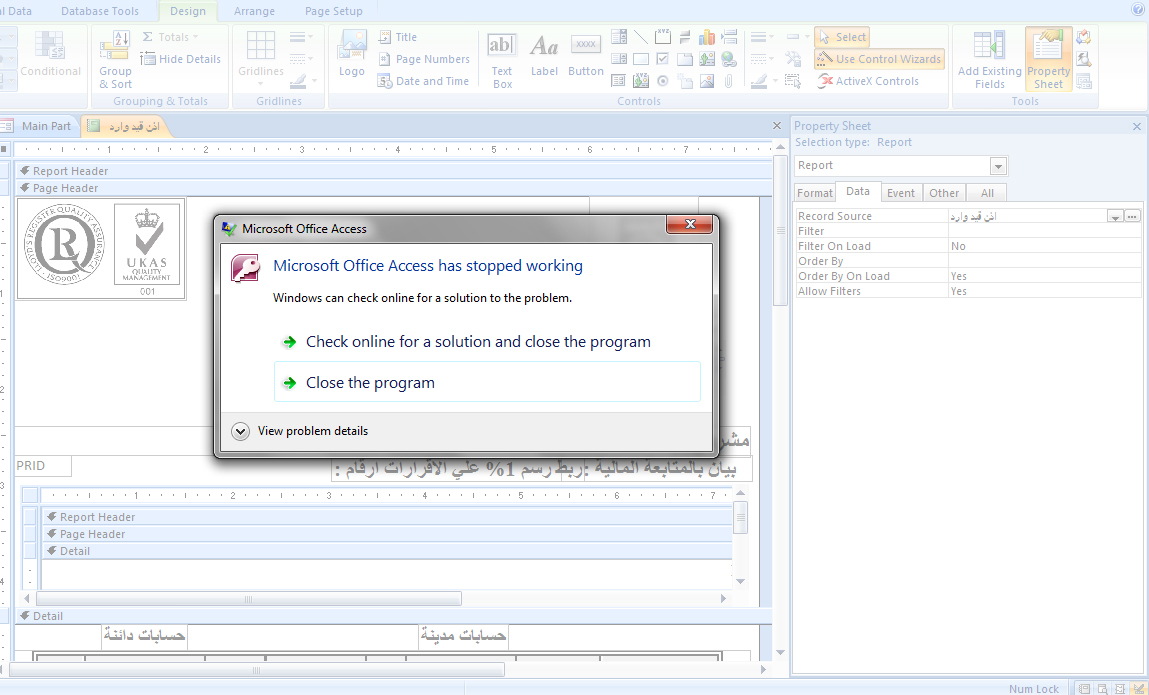
Task: Close the Property Sheet pane
Action: pos(1137,127)
